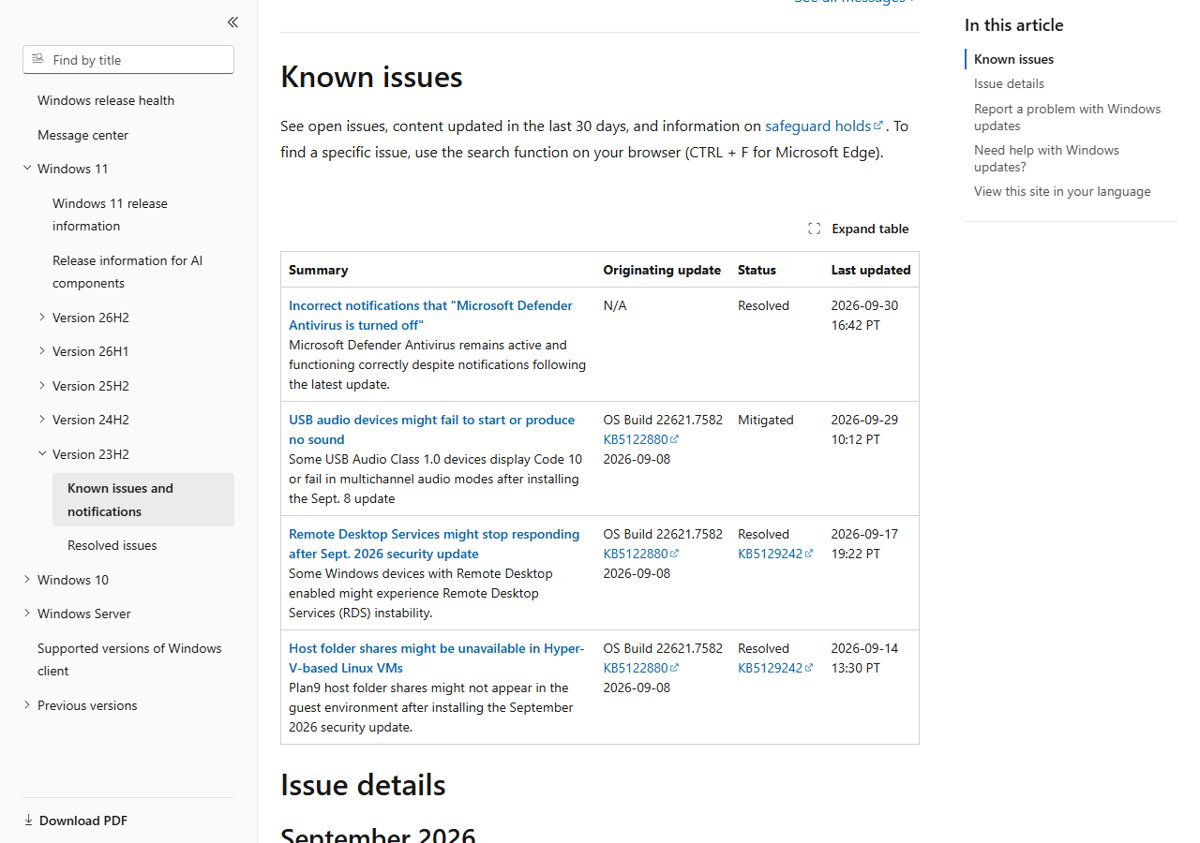
Task: Click the filter icon in Find by title
Action: (x=38, y=60)
